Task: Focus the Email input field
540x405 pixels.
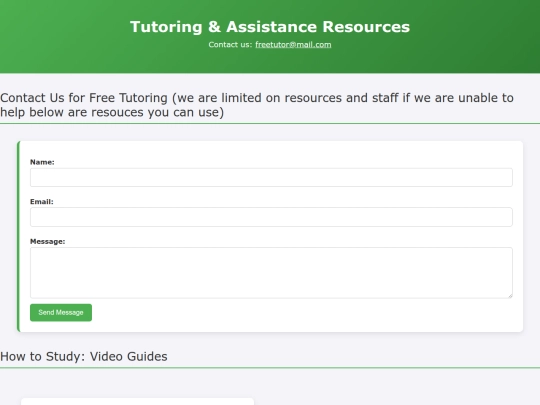Action: (271, 217)
